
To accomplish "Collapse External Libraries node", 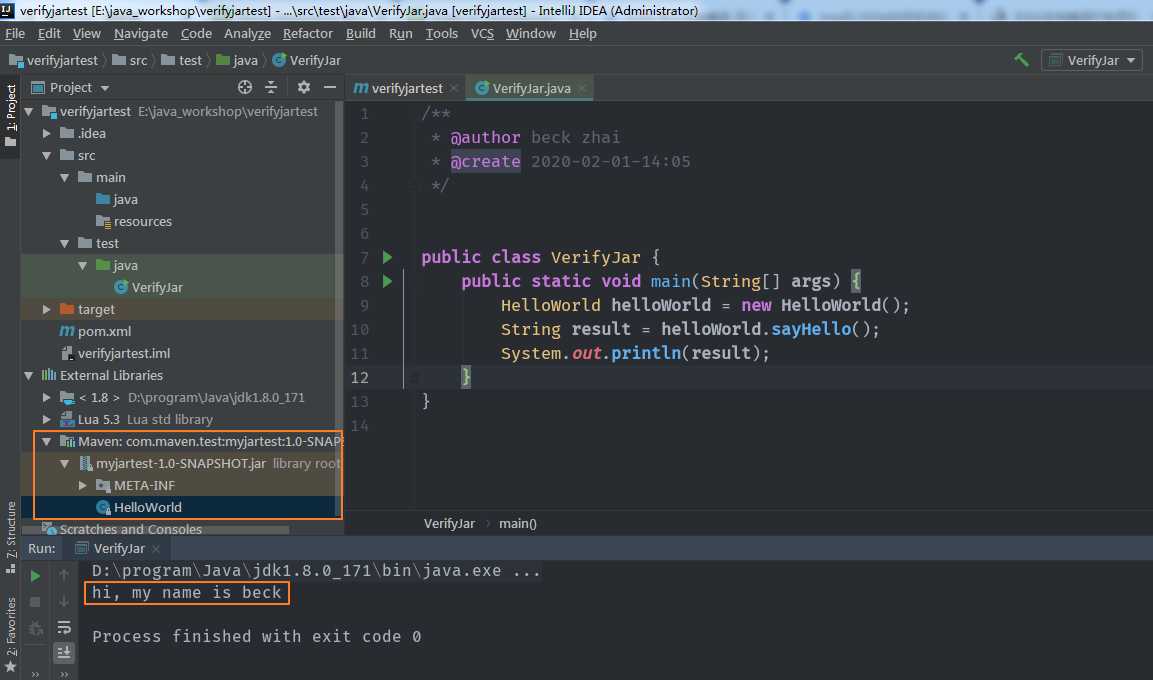I will point(29,376).
